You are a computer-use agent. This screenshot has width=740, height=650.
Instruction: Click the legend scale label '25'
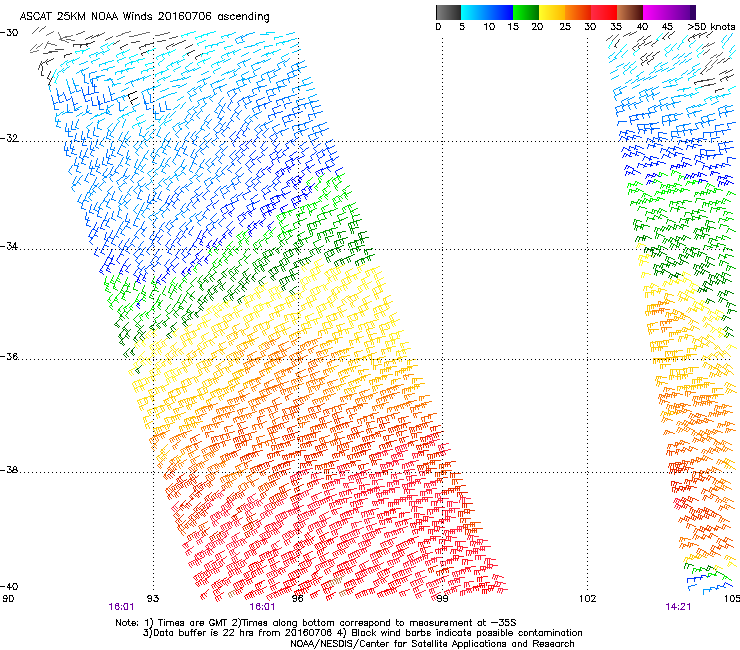point(565,27)
